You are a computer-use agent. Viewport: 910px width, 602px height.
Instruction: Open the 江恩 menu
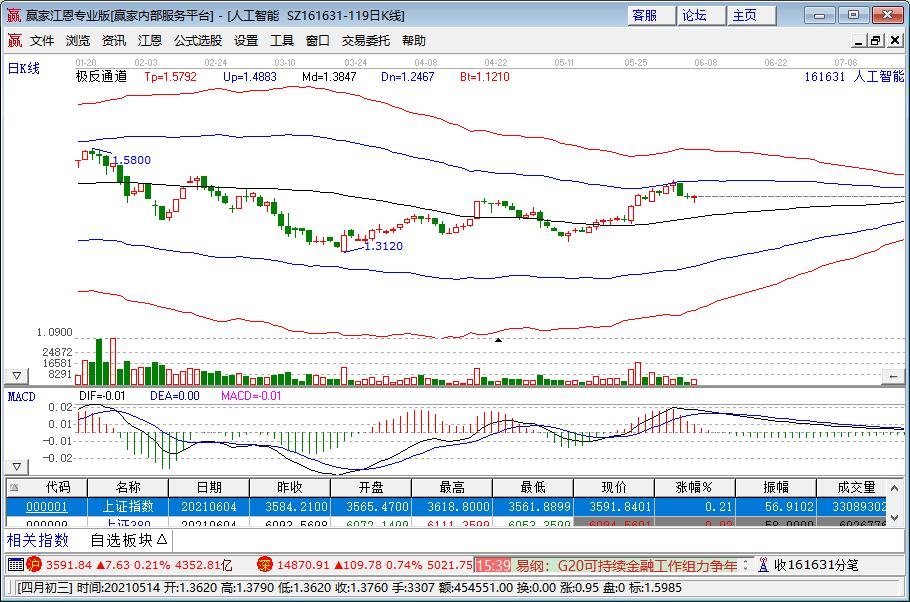point(150,41)
